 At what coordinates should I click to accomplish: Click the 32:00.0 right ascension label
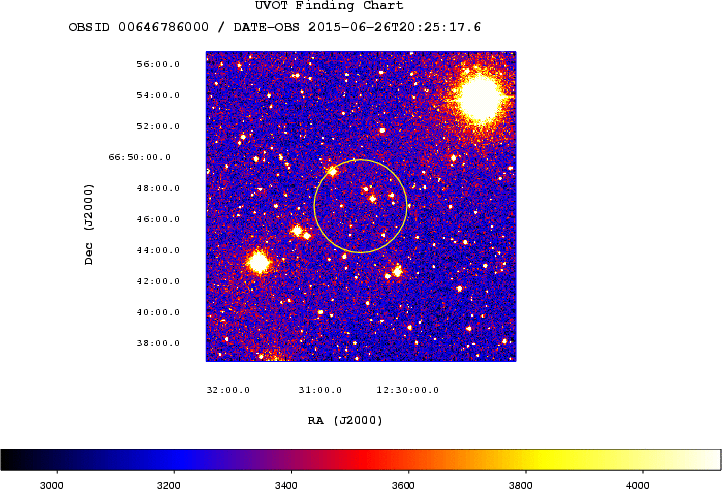click(x=228, y=390)
